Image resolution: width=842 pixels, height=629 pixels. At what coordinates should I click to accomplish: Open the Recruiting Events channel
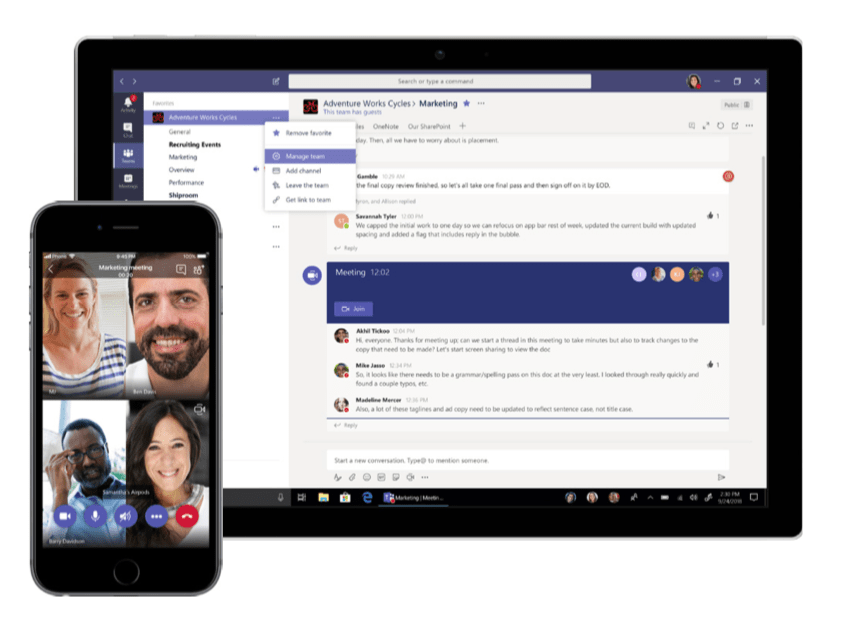[194, 144]
